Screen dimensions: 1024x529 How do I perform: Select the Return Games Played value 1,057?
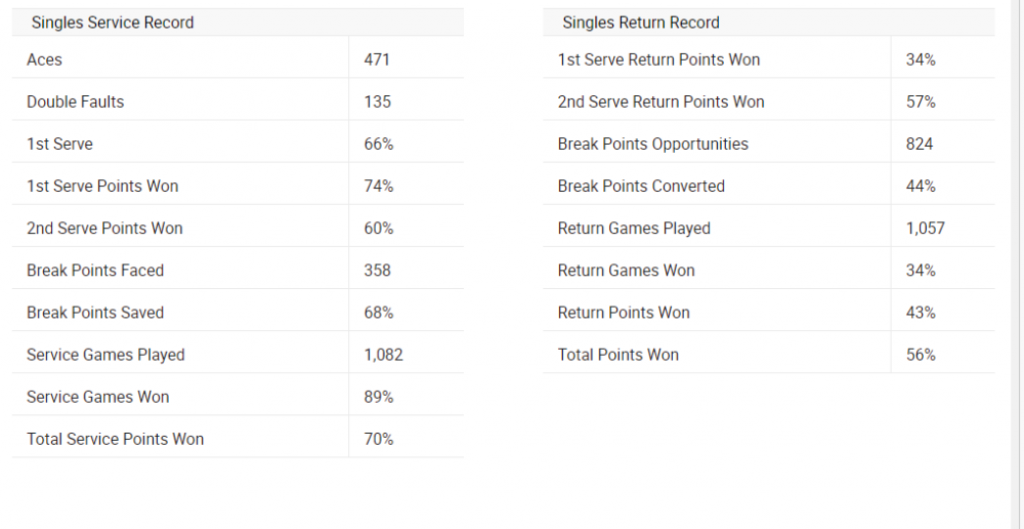click(925, 228)
